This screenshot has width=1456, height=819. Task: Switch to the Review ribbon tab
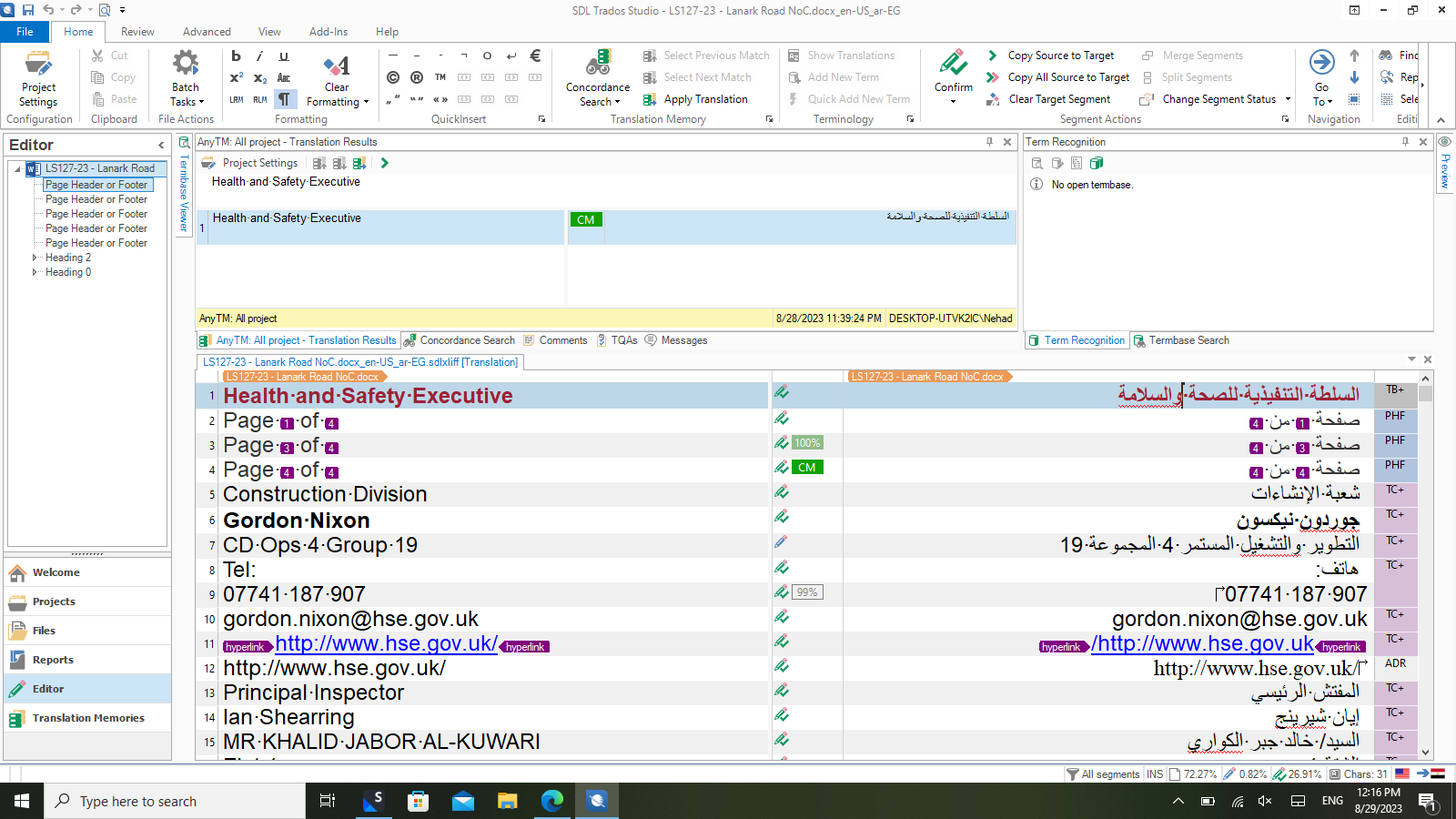point(137,31)
